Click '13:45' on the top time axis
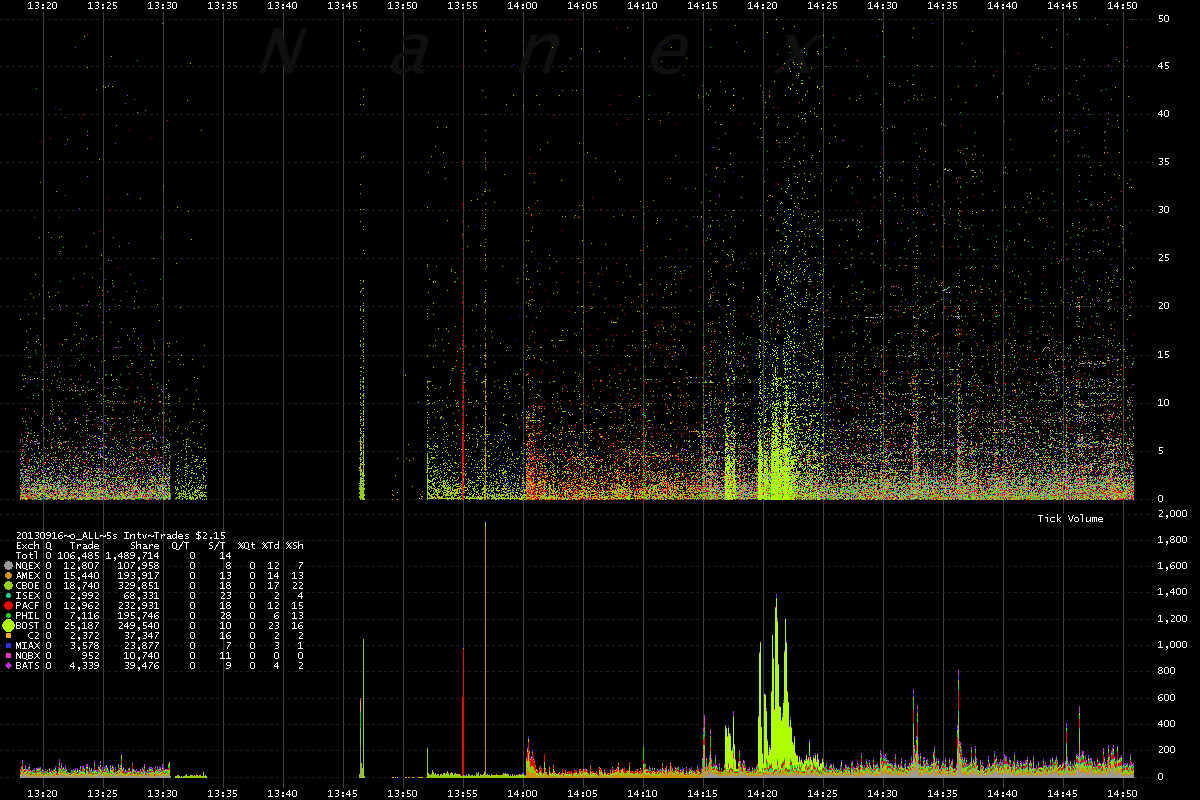Viewport: 1200px width, 800px height. coord(343,6)
